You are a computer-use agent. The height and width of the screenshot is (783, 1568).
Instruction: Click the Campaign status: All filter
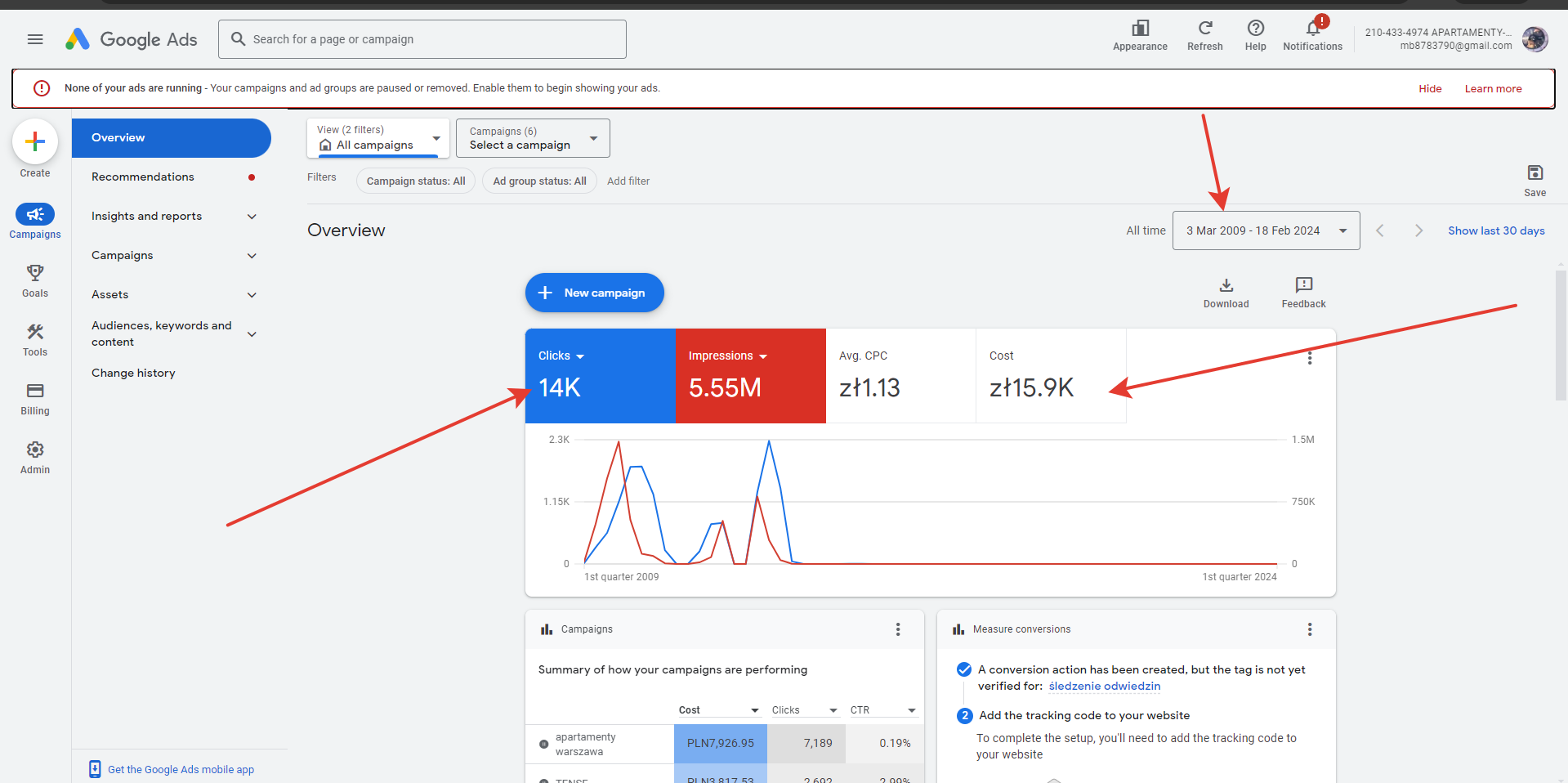416,181
